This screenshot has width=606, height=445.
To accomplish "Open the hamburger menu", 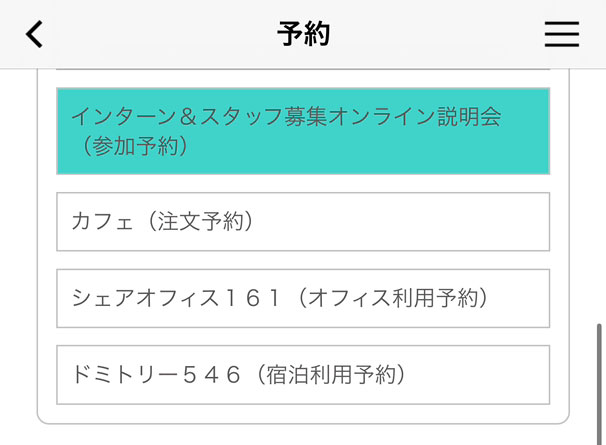I will point(561,35).
